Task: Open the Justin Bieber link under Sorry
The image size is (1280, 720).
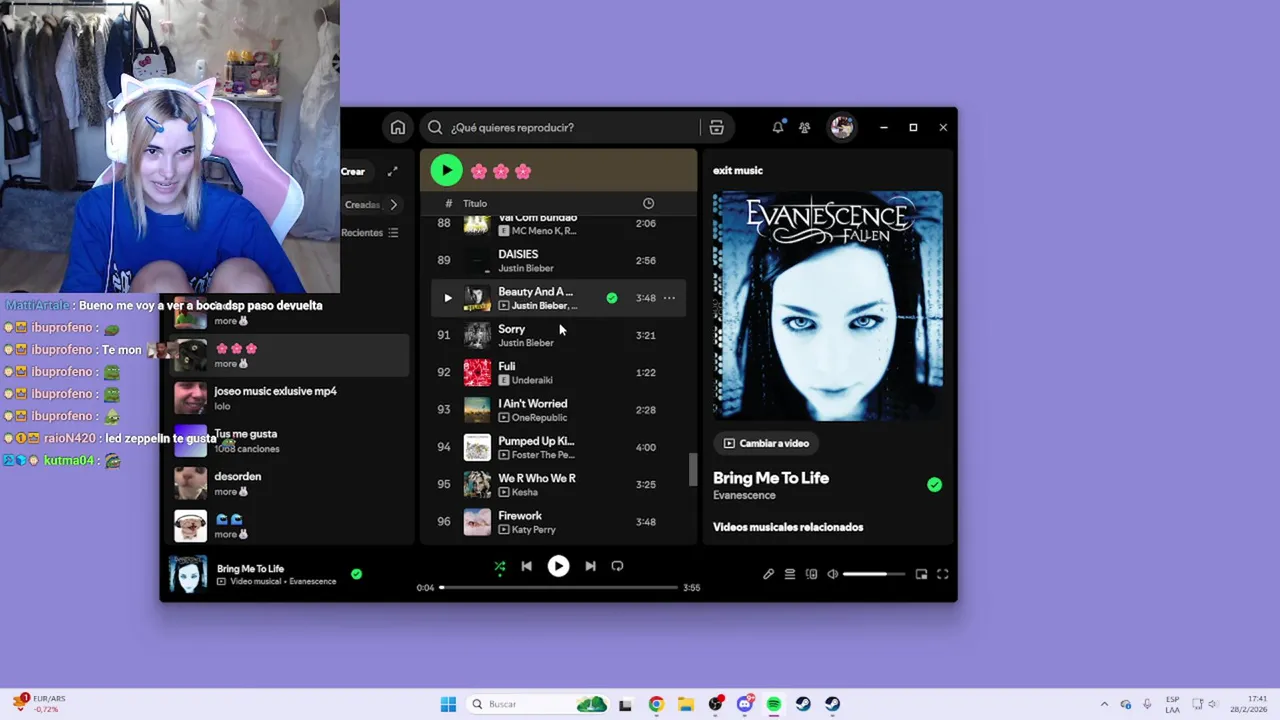Action: pyautogui.click(x=526, y=343)
